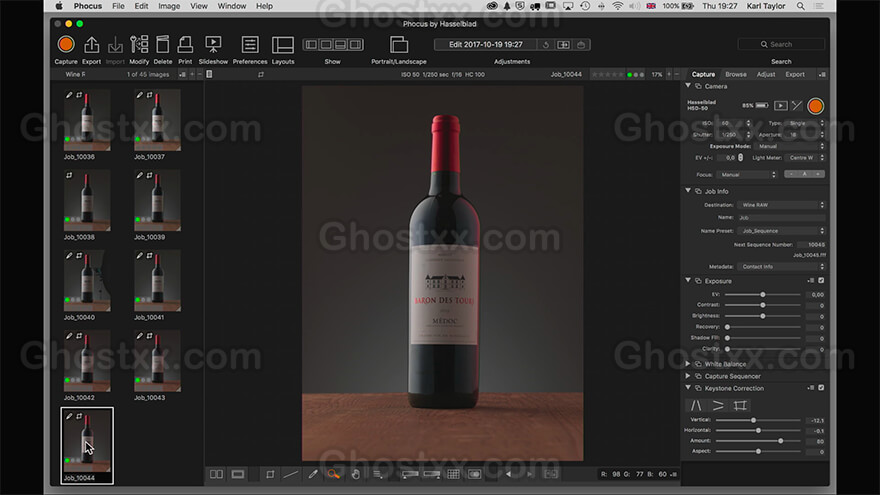The image size is (880, 495).
Task: Click the toolbar Search field
Action: tap(781, 44)
